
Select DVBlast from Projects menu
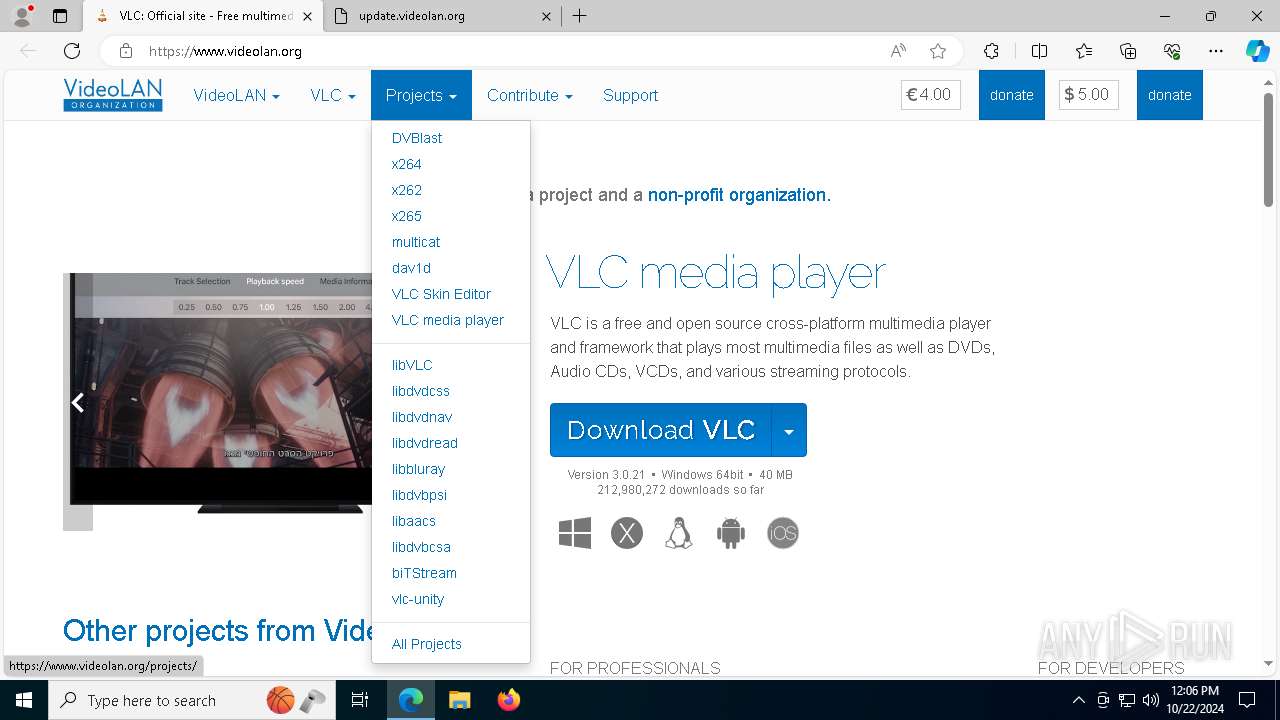click(x=417, y=138)
